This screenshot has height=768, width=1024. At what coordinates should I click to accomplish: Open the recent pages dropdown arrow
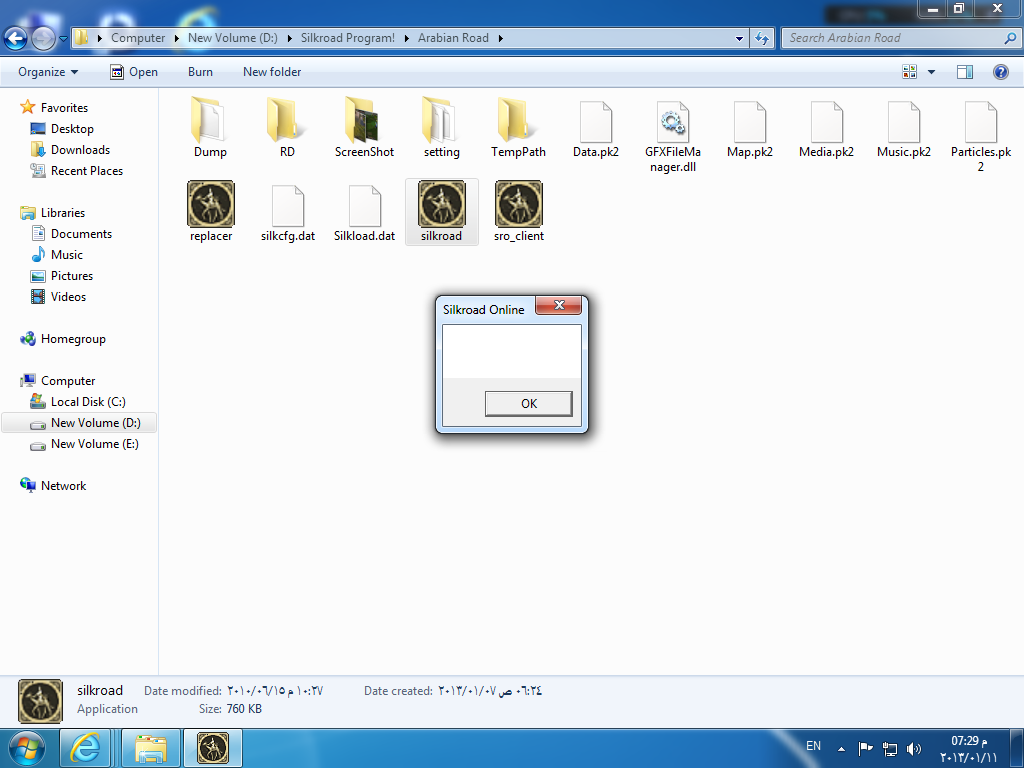[x=63, y=39]
